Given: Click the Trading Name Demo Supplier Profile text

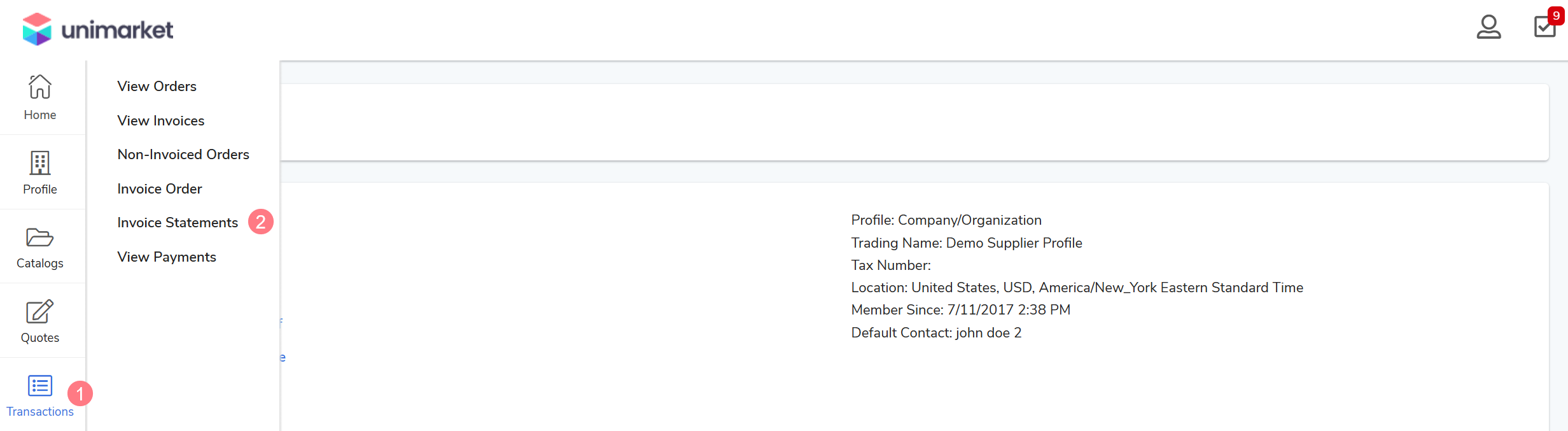Looking at the screenshot, I should pyautogui.click(x=966, y=243).
